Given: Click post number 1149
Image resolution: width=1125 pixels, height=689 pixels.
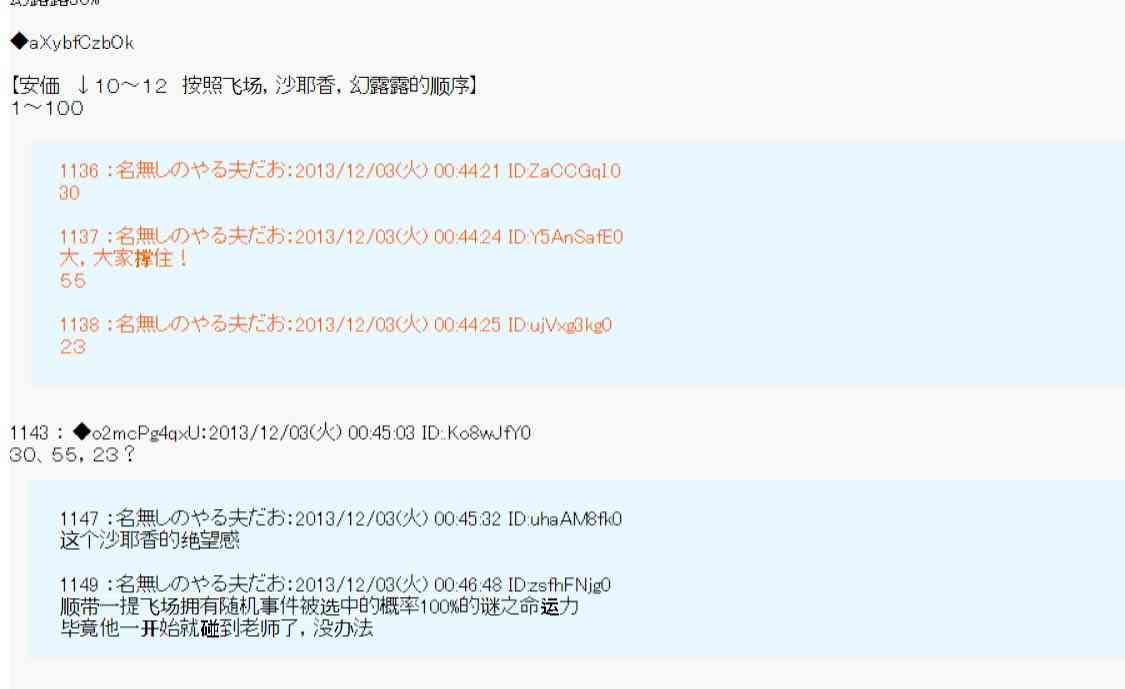Looking at the screenshot, I should (x=79, y=585).
